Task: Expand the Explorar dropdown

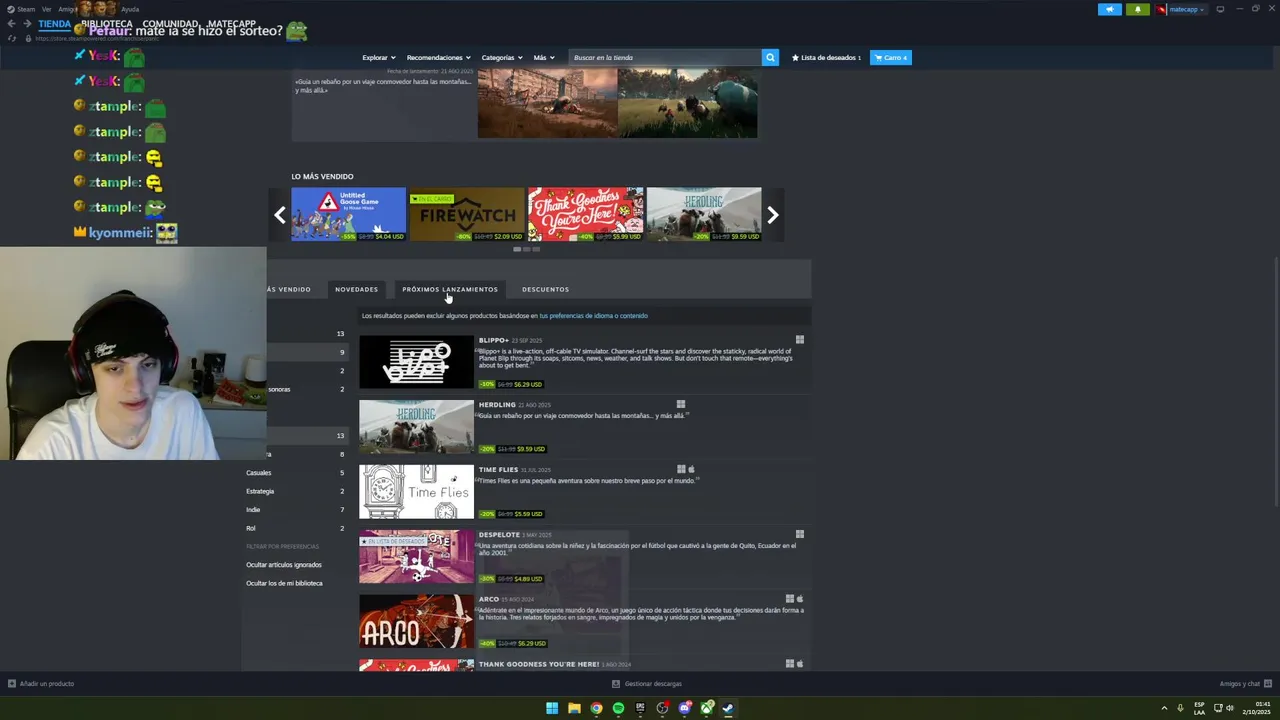Action: [379, 58]
